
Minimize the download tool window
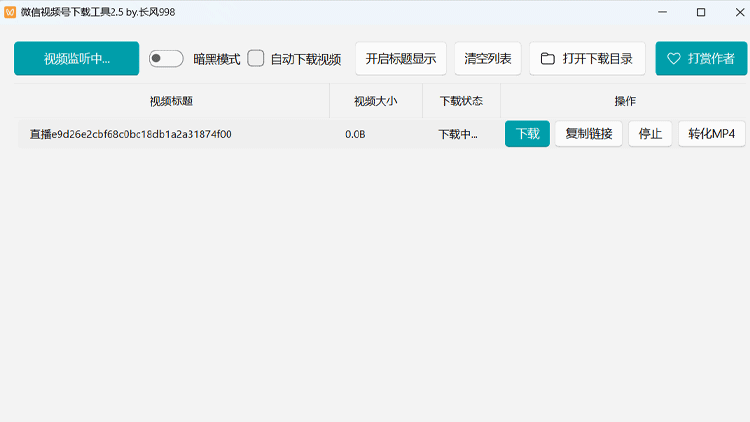point(661,12)
